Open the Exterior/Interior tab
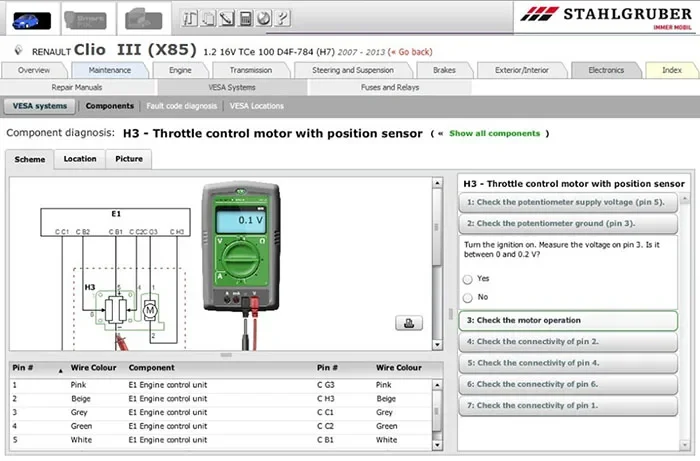 coord(521,70)
